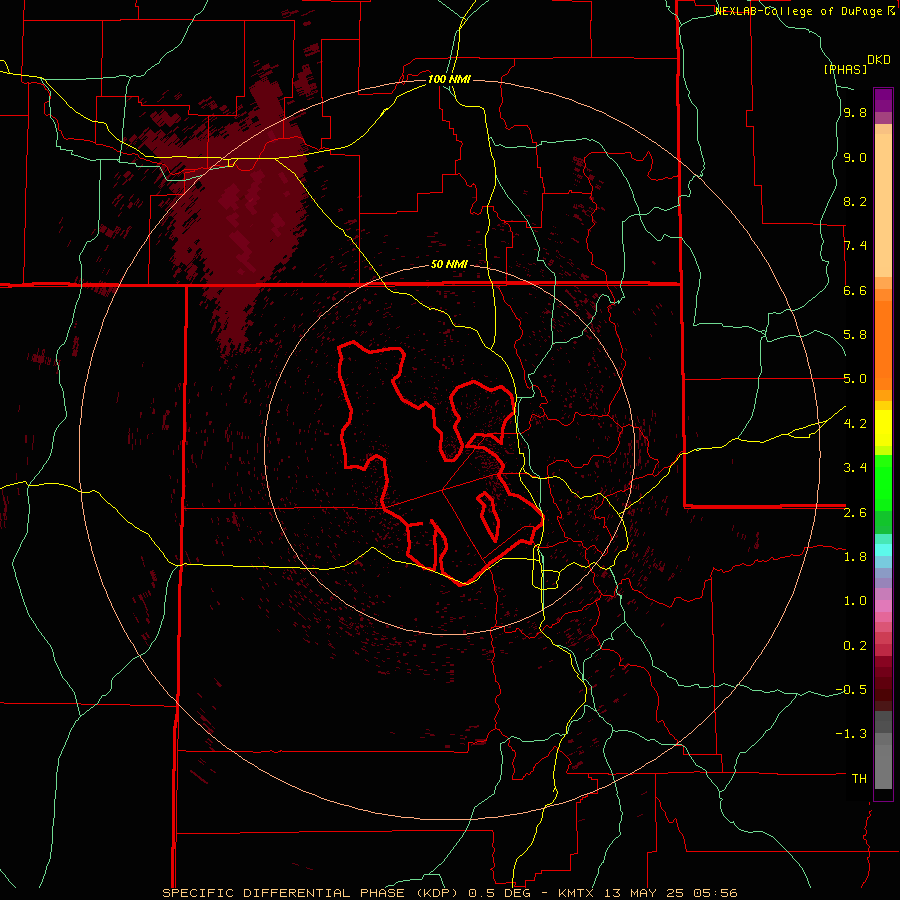Click the 6.6 scale value
900x900 pixels.
[x=855, y=290]
